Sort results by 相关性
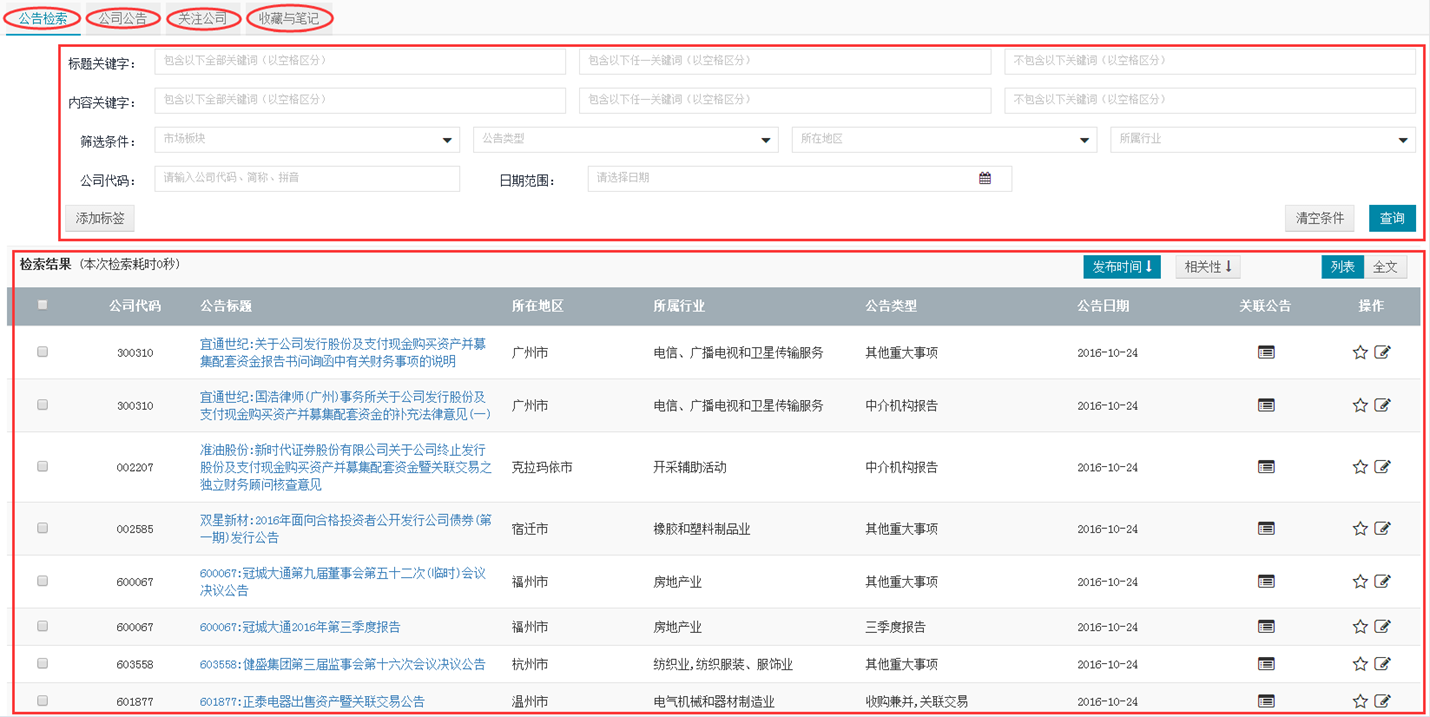1430x717 pixels. coord(1208,267)
